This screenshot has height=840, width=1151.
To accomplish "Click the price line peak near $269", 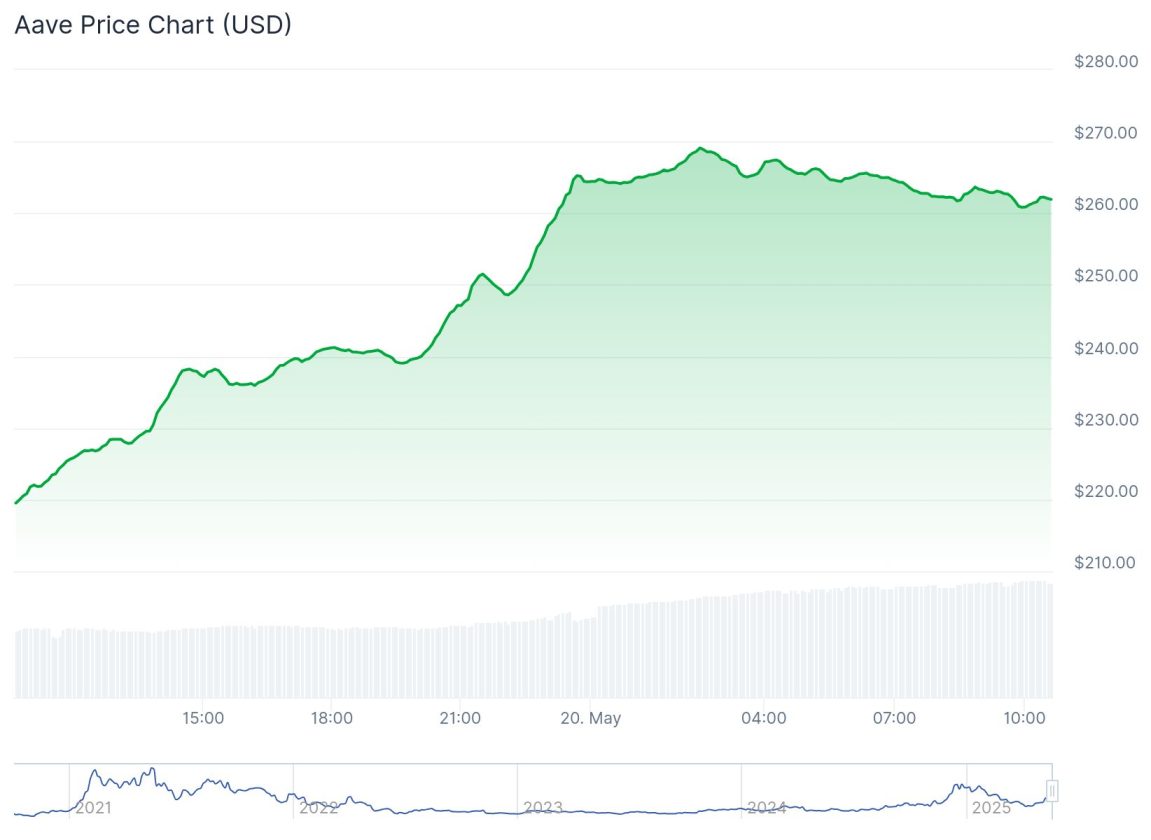I will pos(700,148).
